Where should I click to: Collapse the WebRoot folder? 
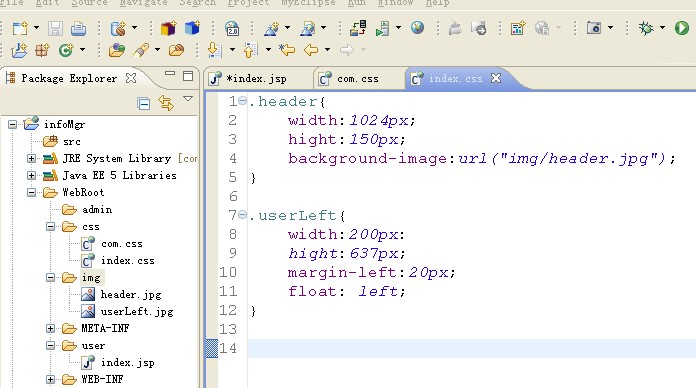point(32,193)
